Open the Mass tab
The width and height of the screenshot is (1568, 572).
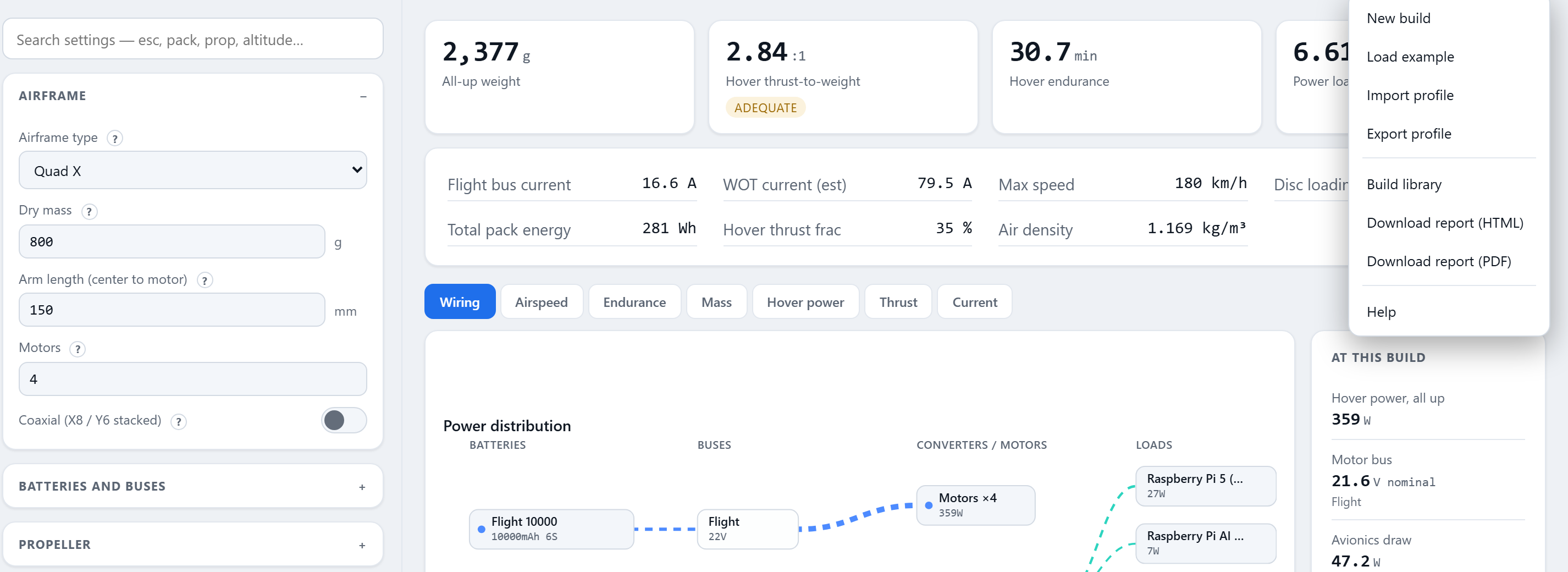pyautogui.click(x=716, y=301)
